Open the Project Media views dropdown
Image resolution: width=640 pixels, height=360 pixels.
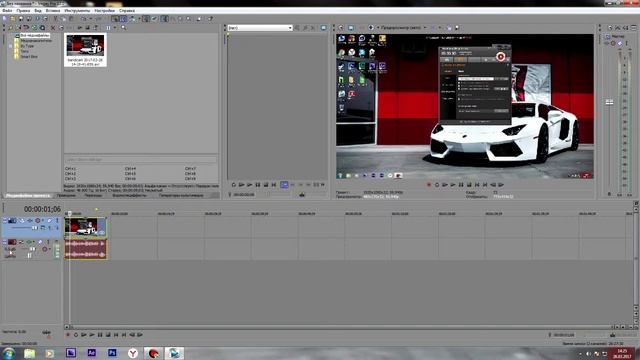tap(115, 28)
